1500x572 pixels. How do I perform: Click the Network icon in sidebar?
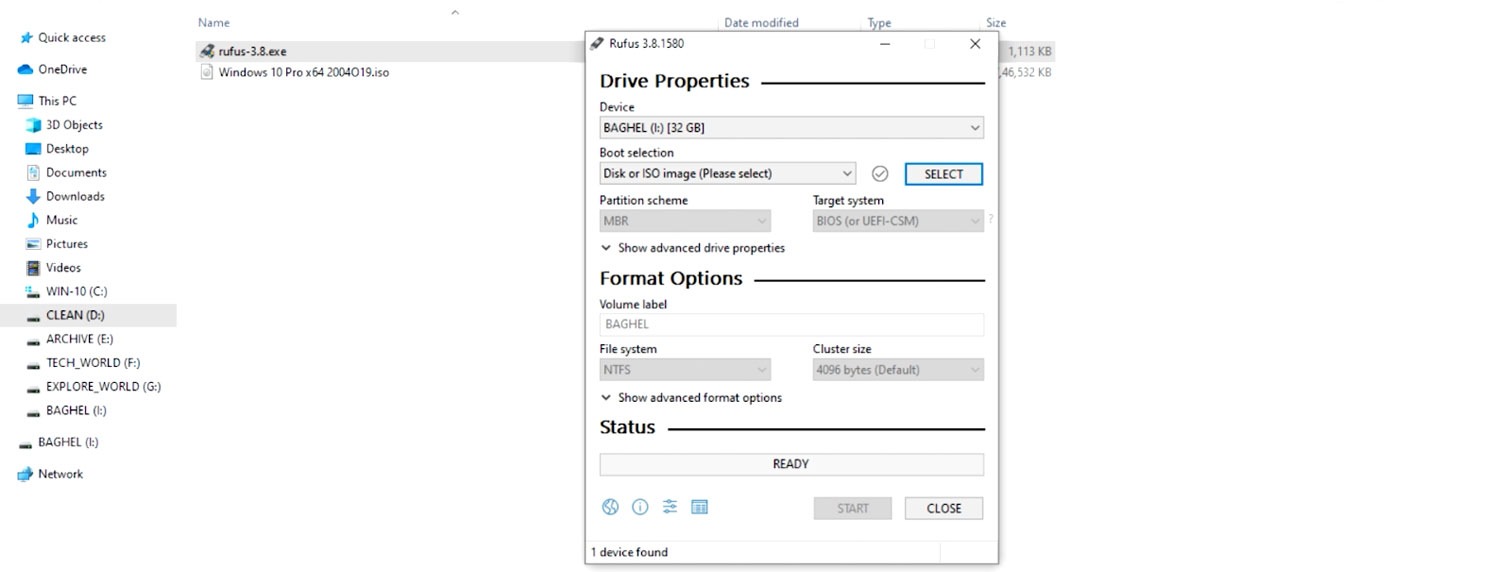point(25,474)
